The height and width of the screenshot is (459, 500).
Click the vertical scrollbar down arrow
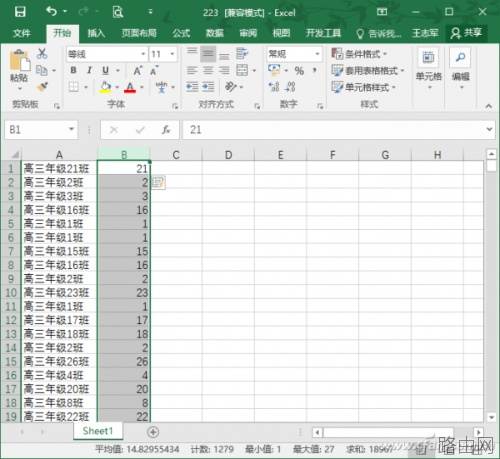pyautogui.click(x=491, y=417)
